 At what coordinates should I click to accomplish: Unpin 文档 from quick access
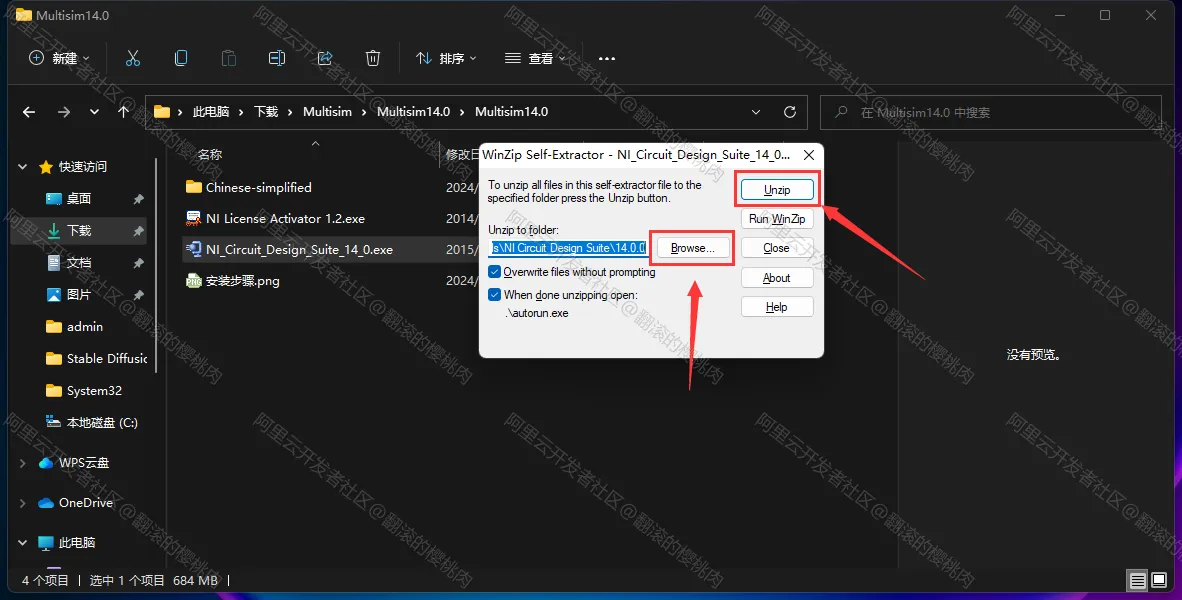(x=139, y=263)
